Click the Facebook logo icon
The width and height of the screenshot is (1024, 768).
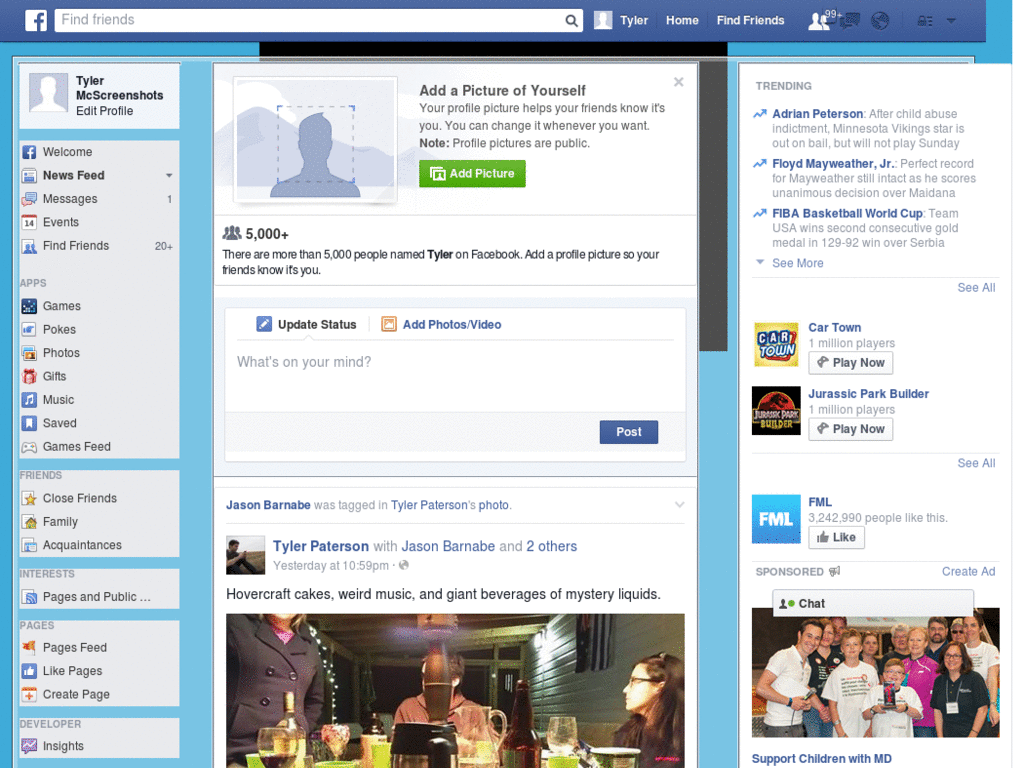point(36,20)
